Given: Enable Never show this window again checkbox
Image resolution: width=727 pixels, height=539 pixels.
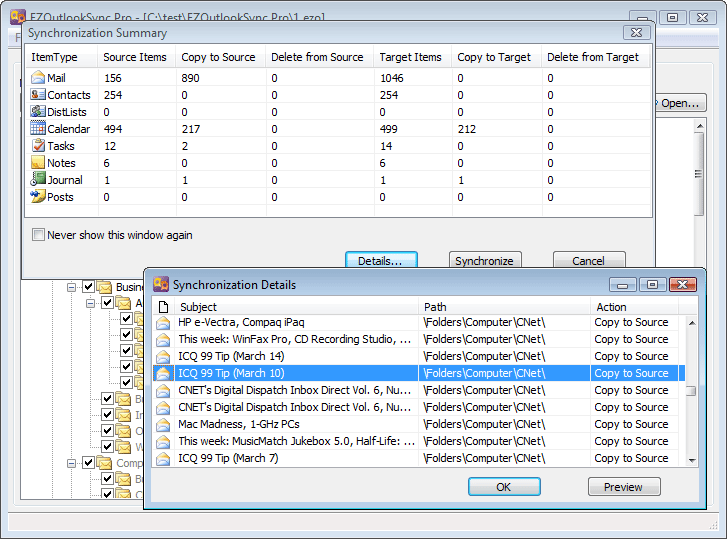Looking at the screenshot, I should point(38,235).
